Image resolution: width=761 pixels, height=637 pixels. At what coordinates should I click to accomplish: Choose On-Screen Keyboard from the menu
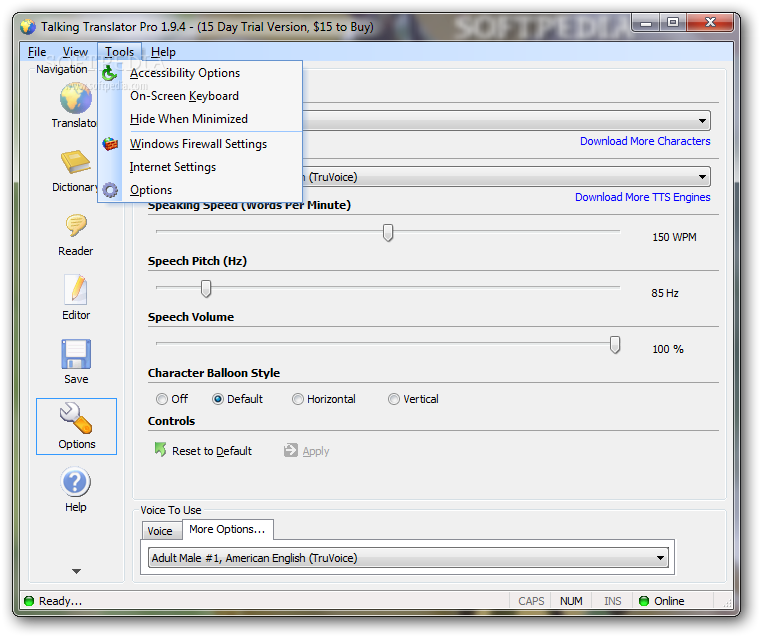(200, 96)
